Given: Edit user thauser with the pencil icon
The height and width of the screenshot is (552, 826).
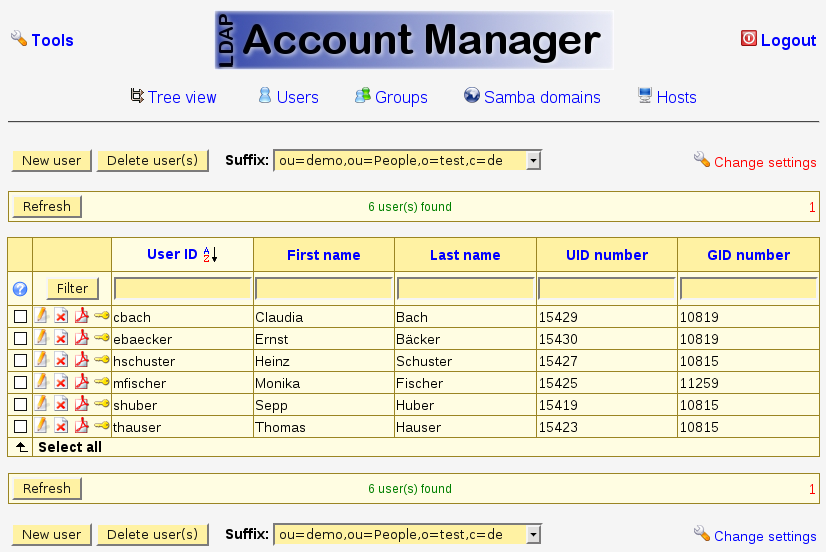Looking at the screenshot, I should click(x=42, y=426).
